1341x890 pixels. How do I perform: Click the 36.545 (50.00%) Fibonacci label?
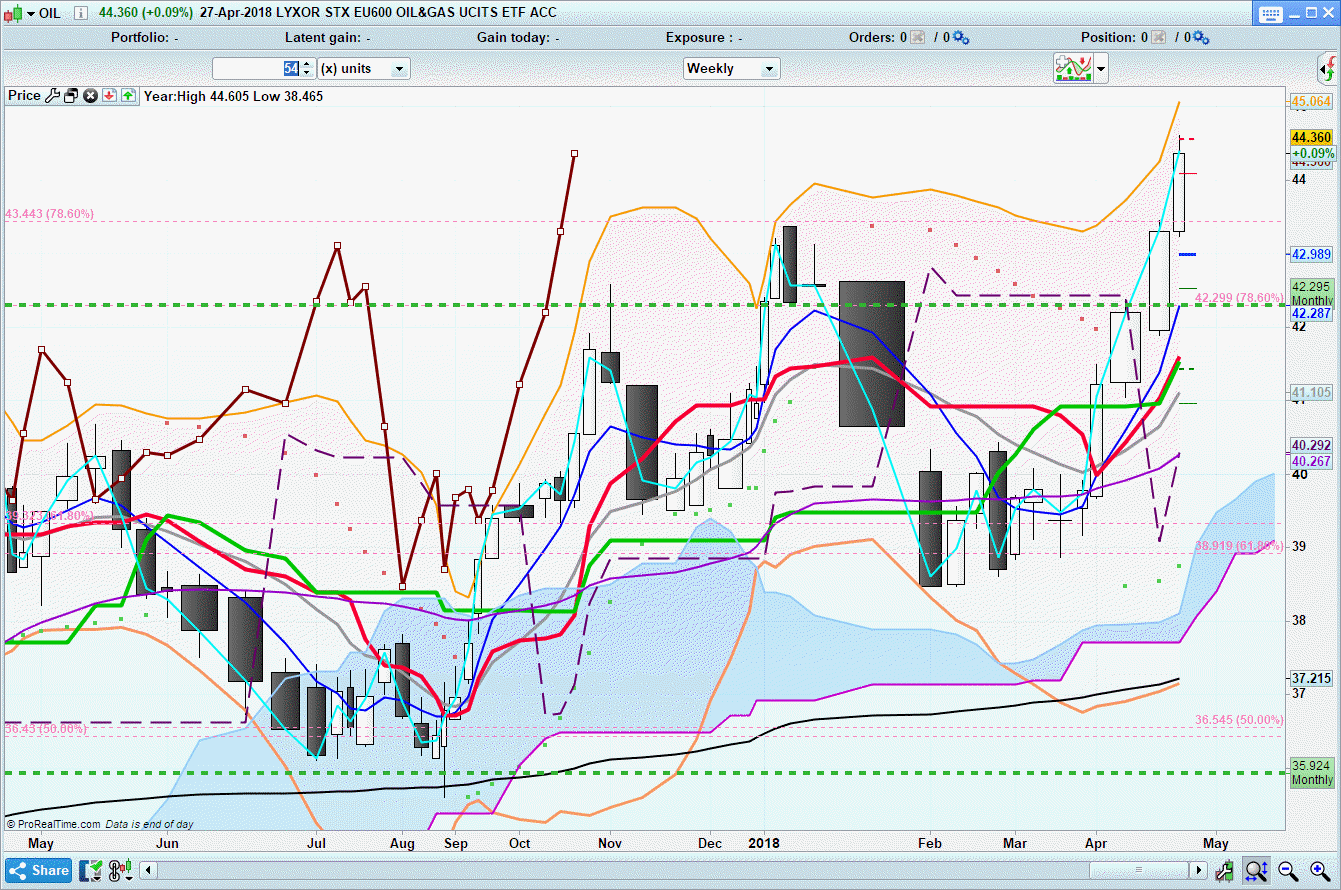(1240, 720)
